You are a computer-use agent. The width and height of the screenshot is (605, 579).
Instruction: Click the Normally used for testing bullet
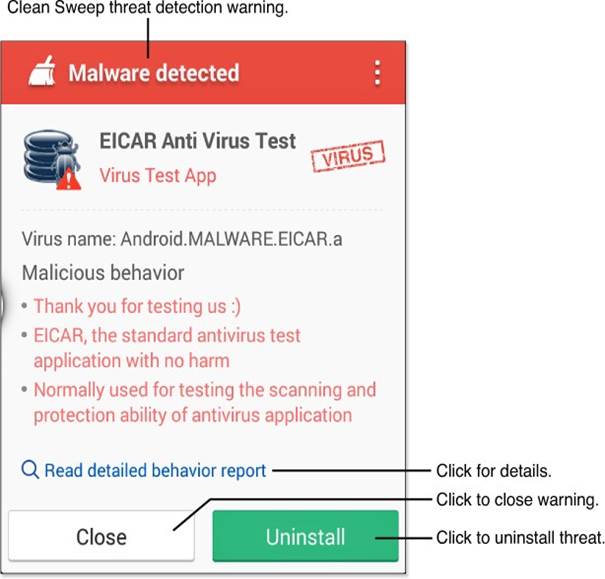click(x=204, y=402)
